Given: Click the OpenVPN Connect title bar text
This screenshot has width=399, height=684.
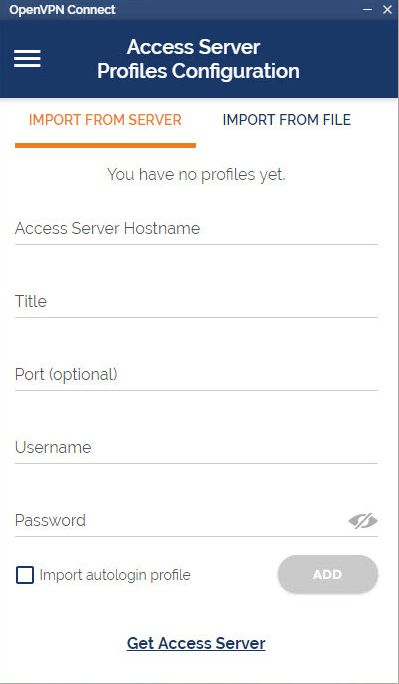Looking at the screenshot, I should point(62,10).
